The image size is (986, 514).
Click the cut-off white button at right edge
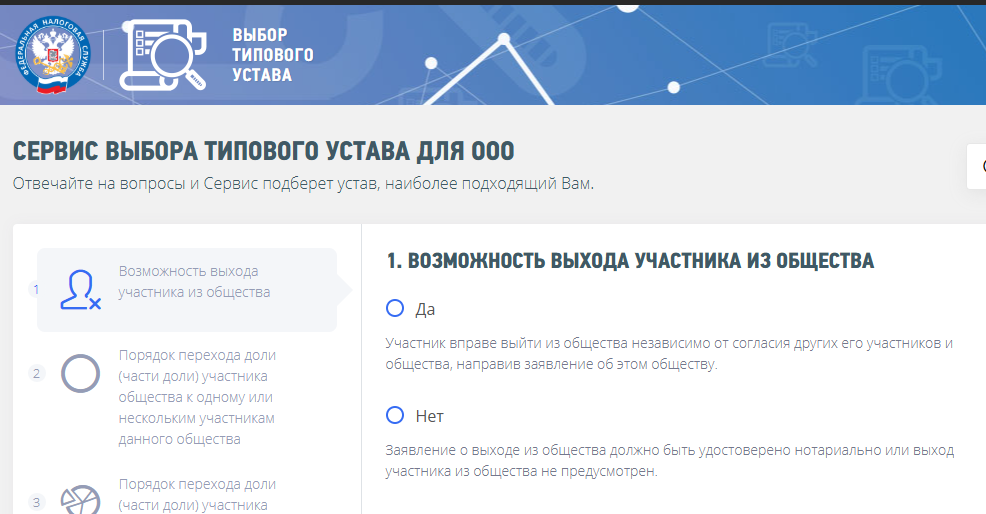977,166
